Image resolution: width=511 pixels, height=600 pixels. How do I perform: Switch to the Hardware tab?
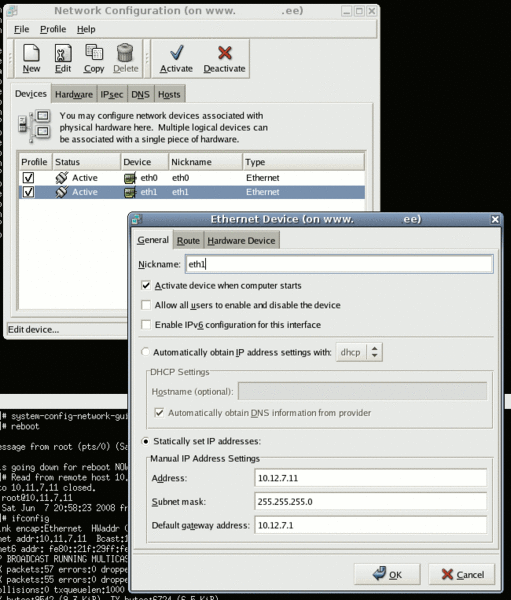pos(74,95)
